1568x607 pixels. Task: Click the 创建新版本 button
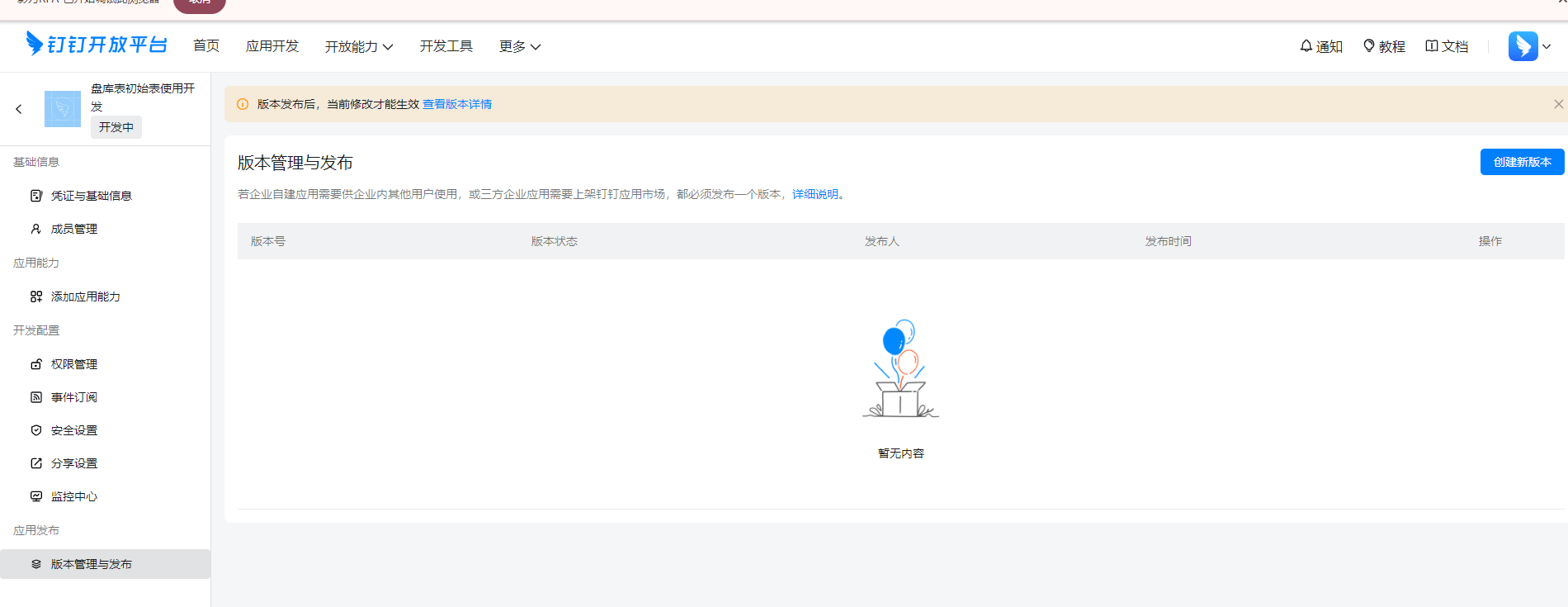click(x=1522, y=162)
